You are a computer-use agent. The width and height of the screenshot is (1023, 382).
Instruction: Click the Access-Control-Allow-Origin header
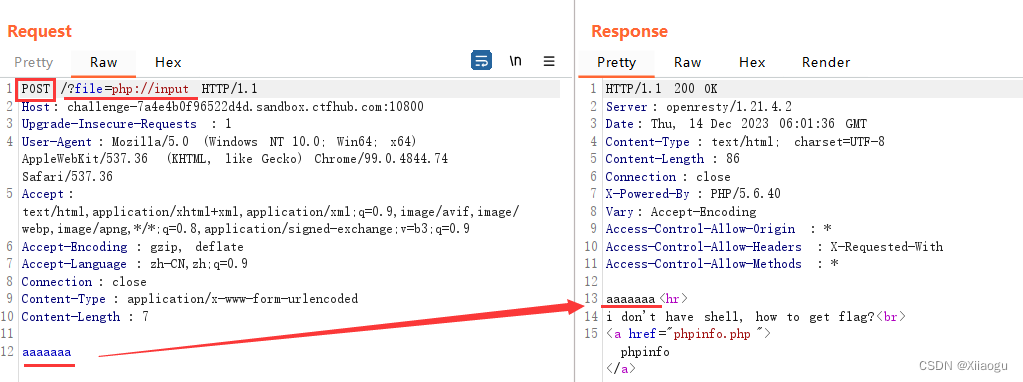click(718, 229)
